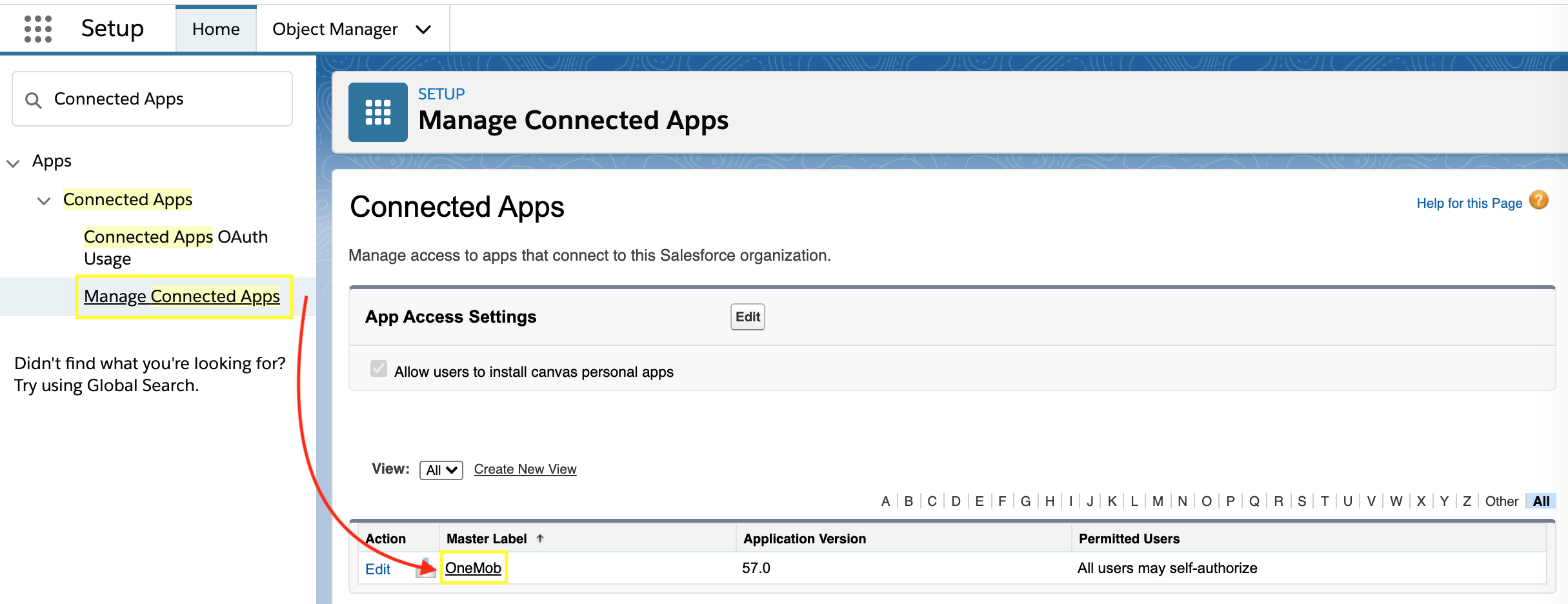Screen dimensions: 1568x604
Task: Click the SETUP breadcrumb label
Action: coord(441,94)
